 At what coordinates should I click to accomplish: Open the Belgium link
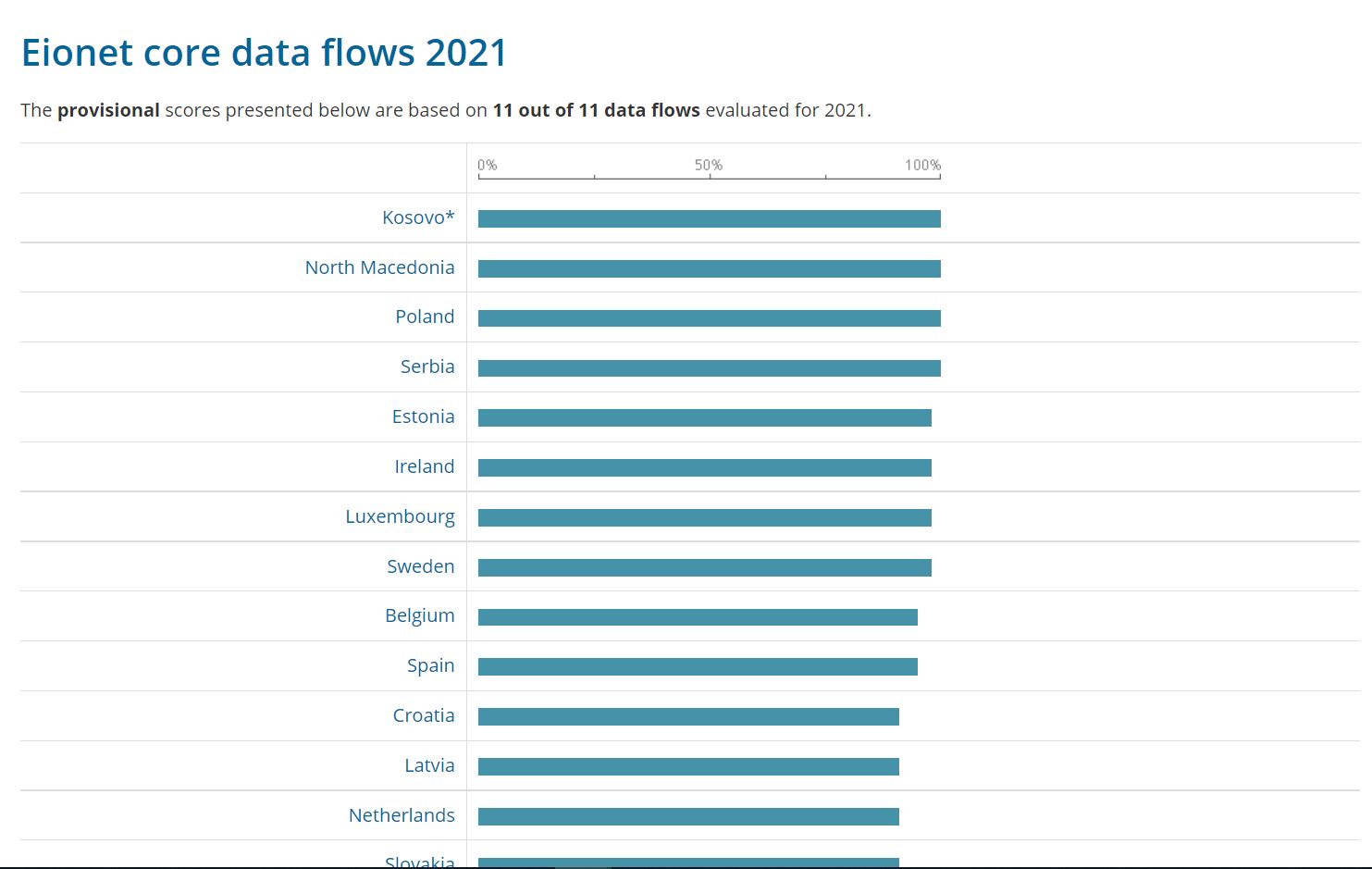click(x=419, y=615)
